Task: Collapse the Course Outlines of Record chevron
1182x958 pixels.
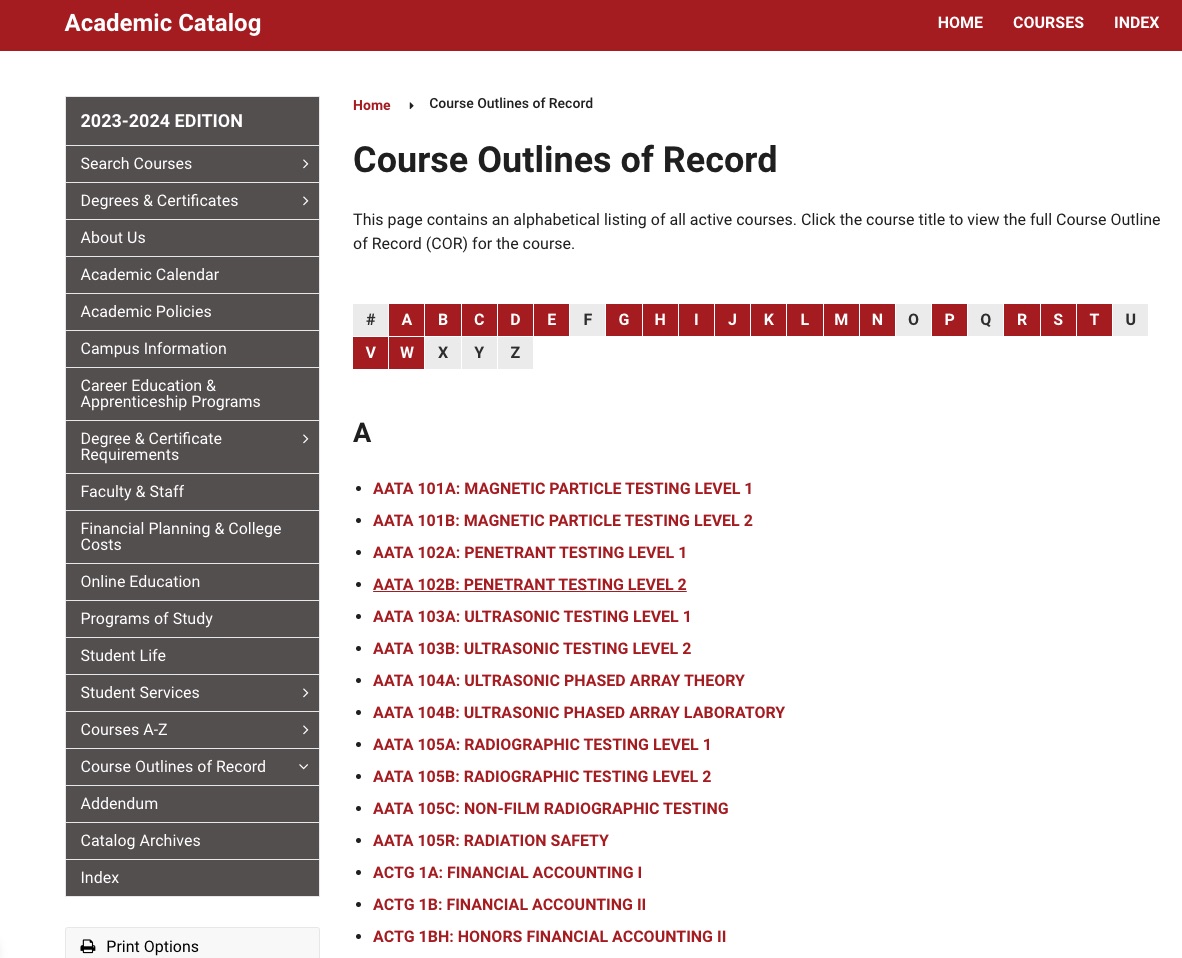Action: (304, 767)
